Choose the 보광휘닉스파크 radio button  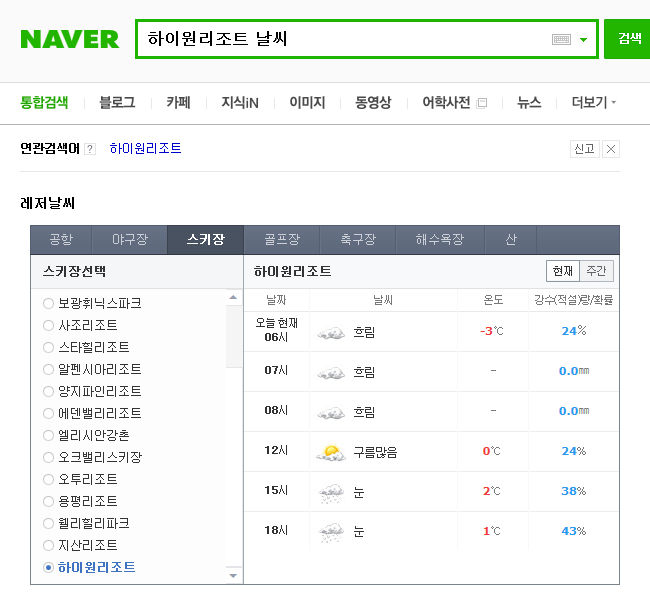pyautogui.click(x=49, y=304)
